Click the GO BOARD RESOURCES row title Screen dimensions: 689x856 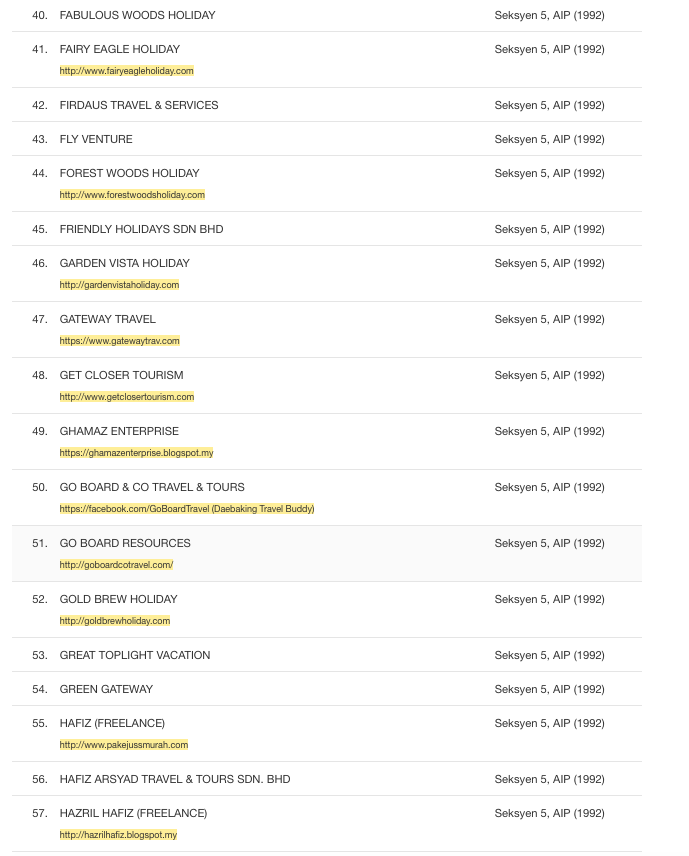(x=125, y=543)
